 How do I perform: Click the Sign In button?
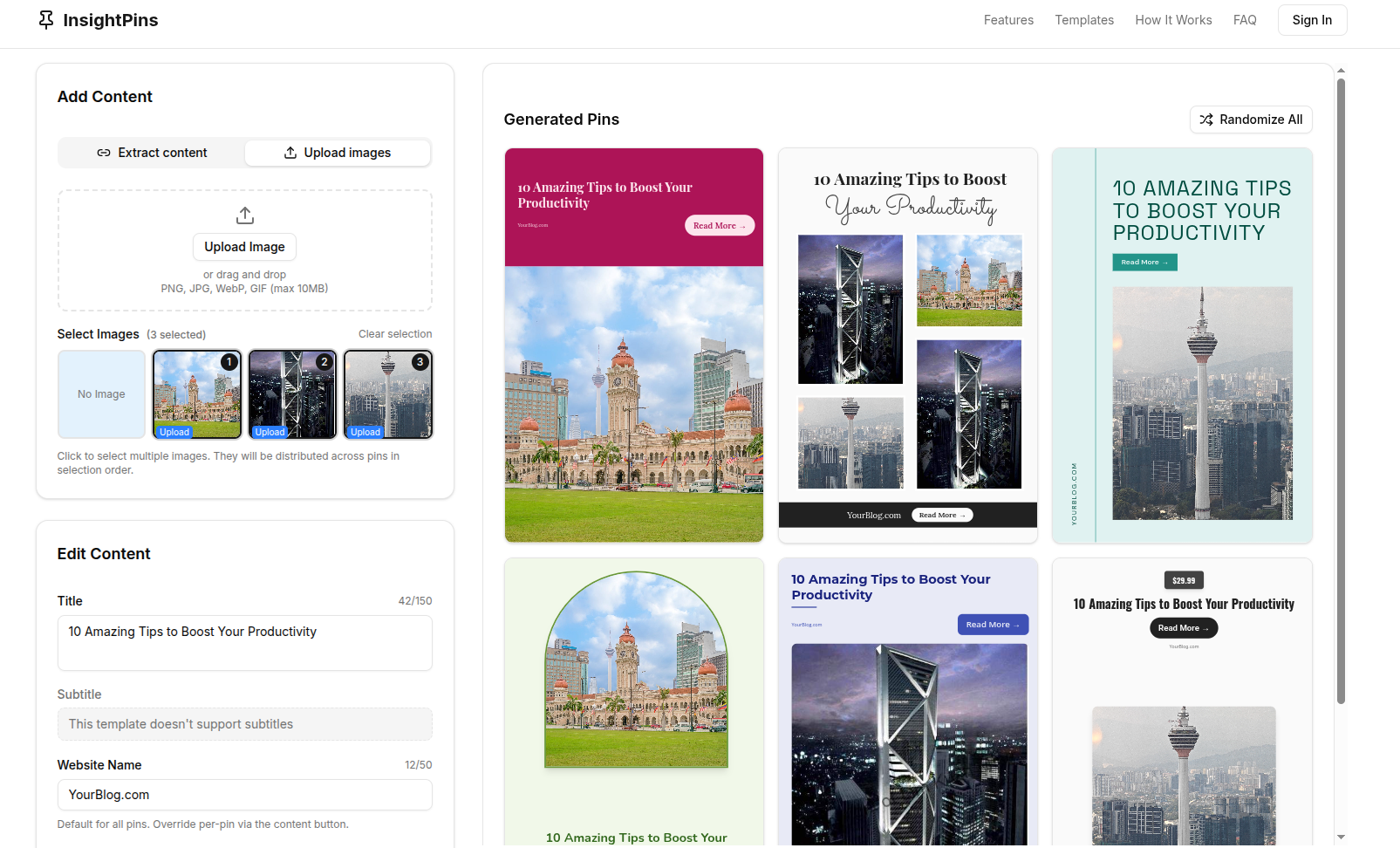tap(1312, 20)
